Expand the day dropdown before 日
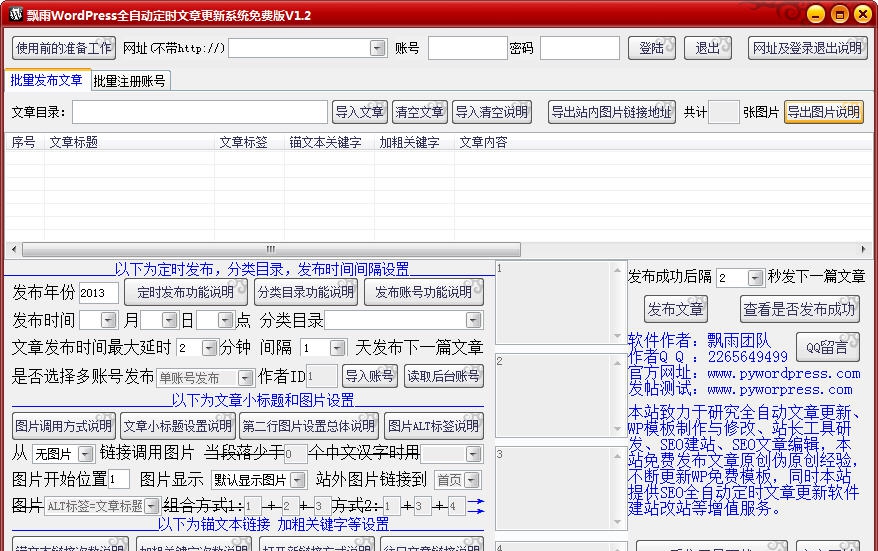Screen dimensions: 878x551 point(169,320)
